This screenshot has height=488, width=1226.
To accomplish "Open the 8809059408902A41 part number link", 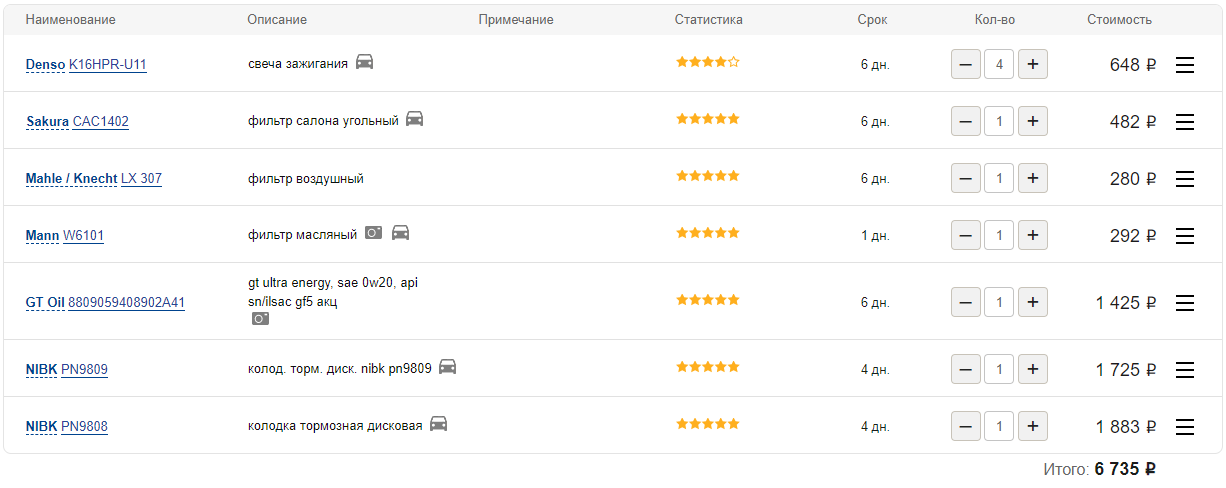I will pos(126,302).
